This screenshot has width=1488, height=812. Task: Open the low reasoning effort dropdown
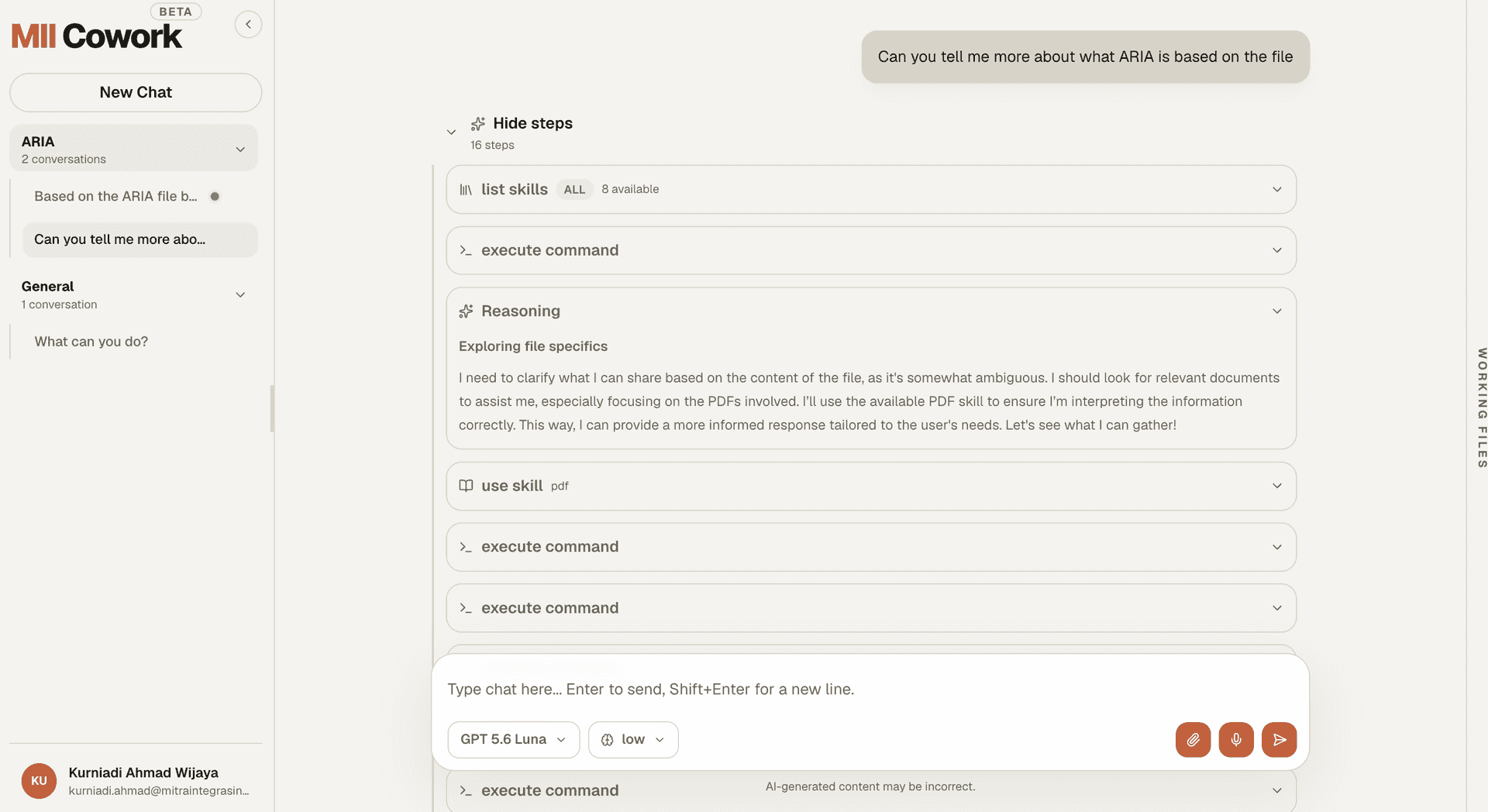(633, 739)
